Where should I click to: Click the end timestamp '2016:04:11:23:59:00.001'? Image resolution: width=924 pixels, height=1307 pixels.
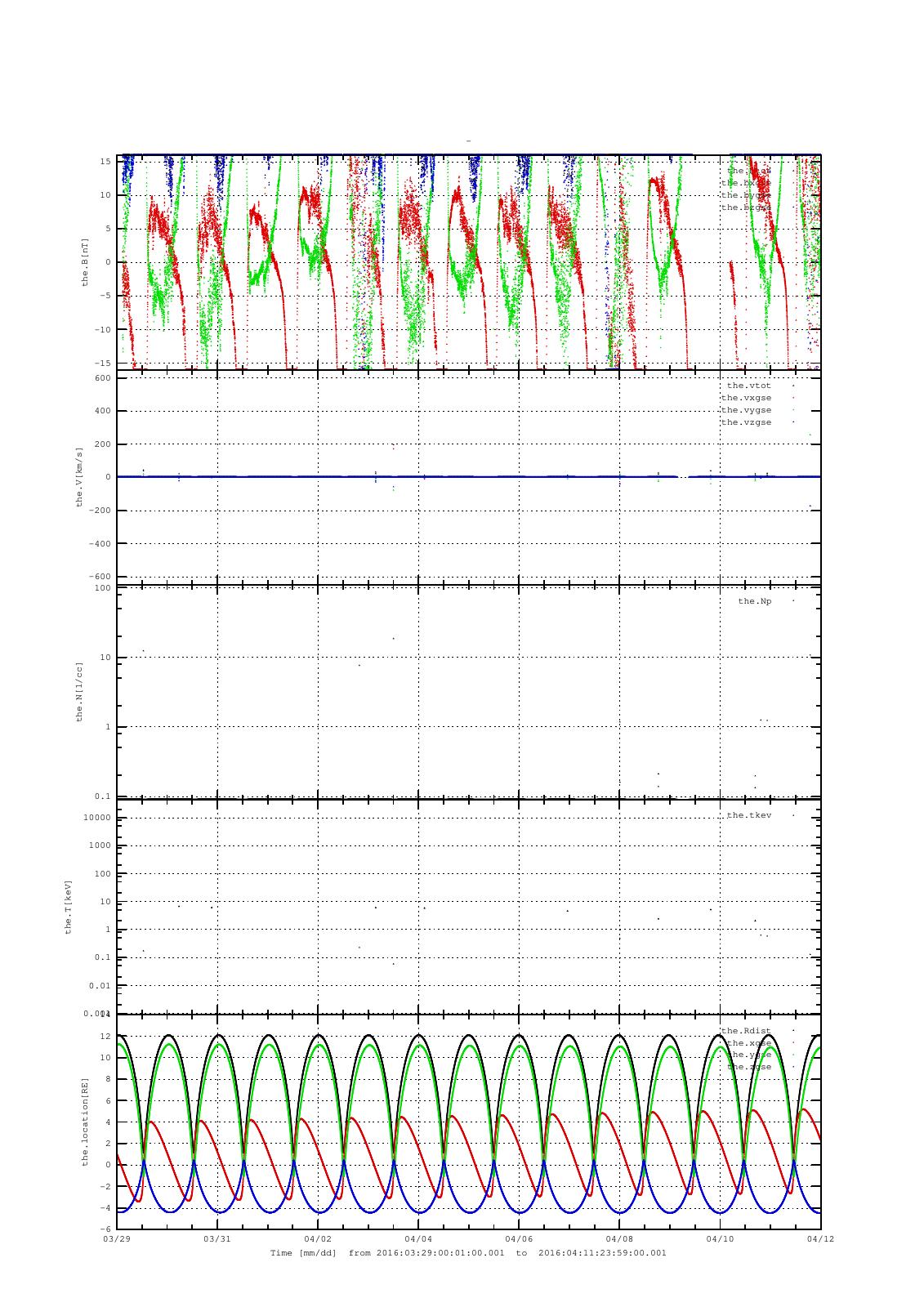tap(603, 1252)
